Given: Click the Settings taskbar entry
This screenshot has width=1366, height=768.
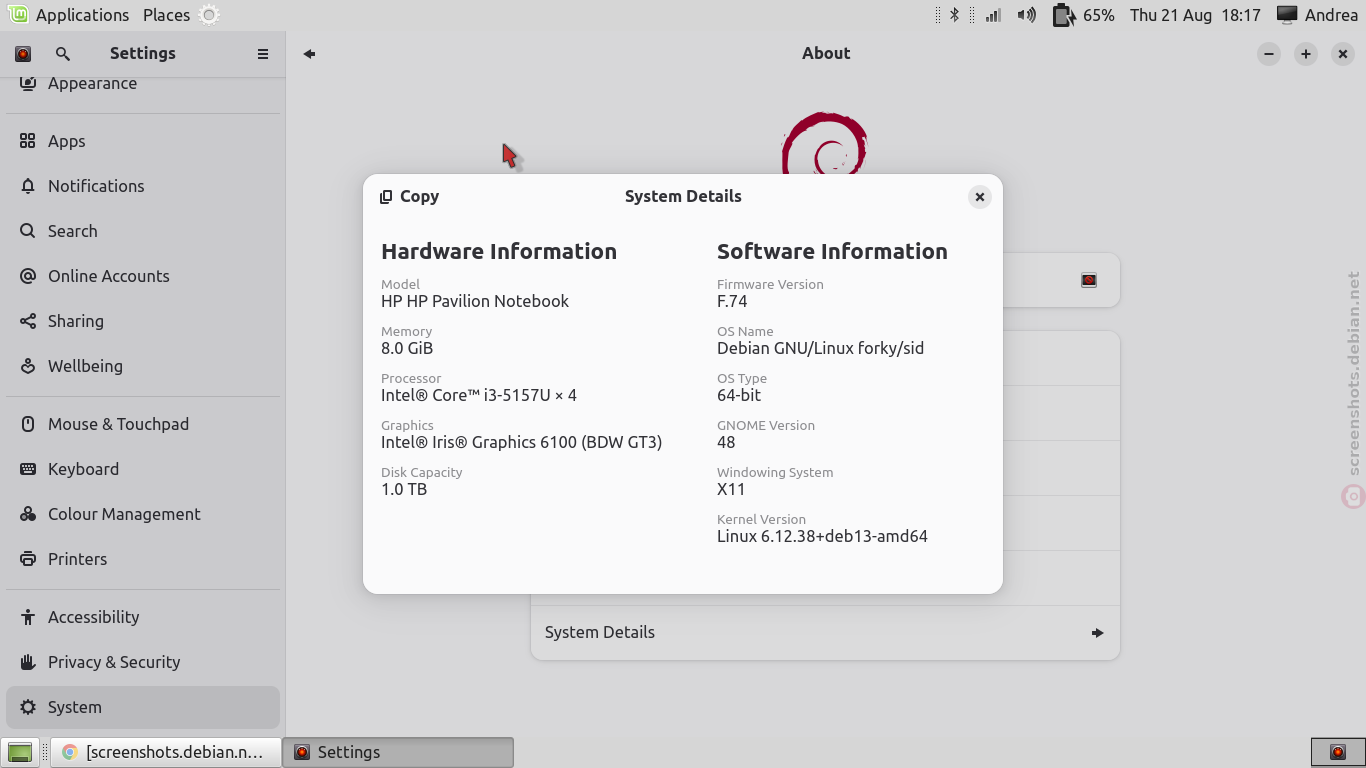Looking at the screenshot, I should (x=398, y=752).
